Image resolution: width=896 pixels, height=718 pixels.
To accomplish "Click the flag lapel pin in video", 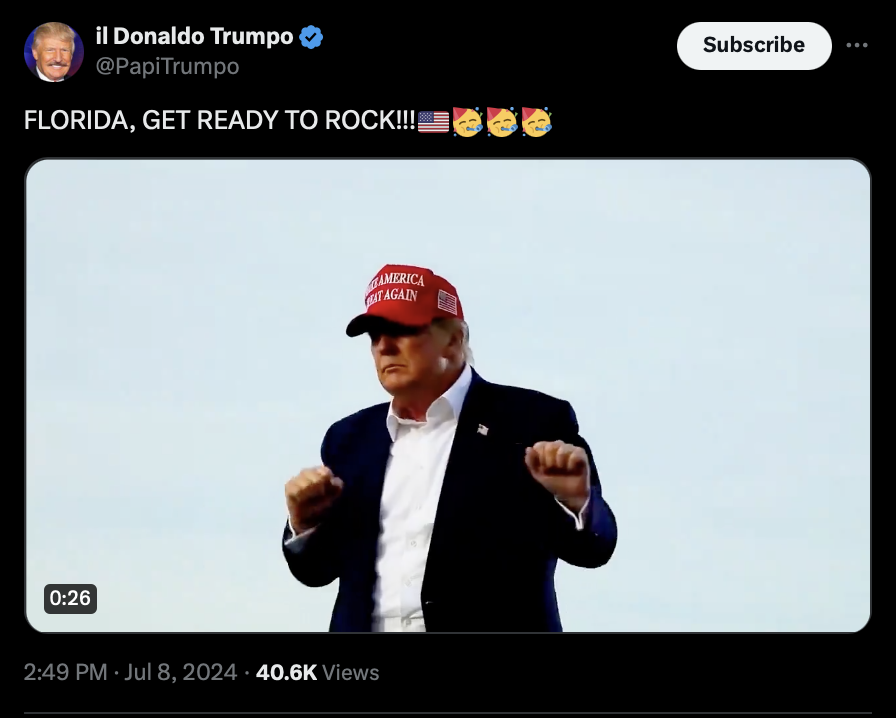I will [x=483, y=429].
